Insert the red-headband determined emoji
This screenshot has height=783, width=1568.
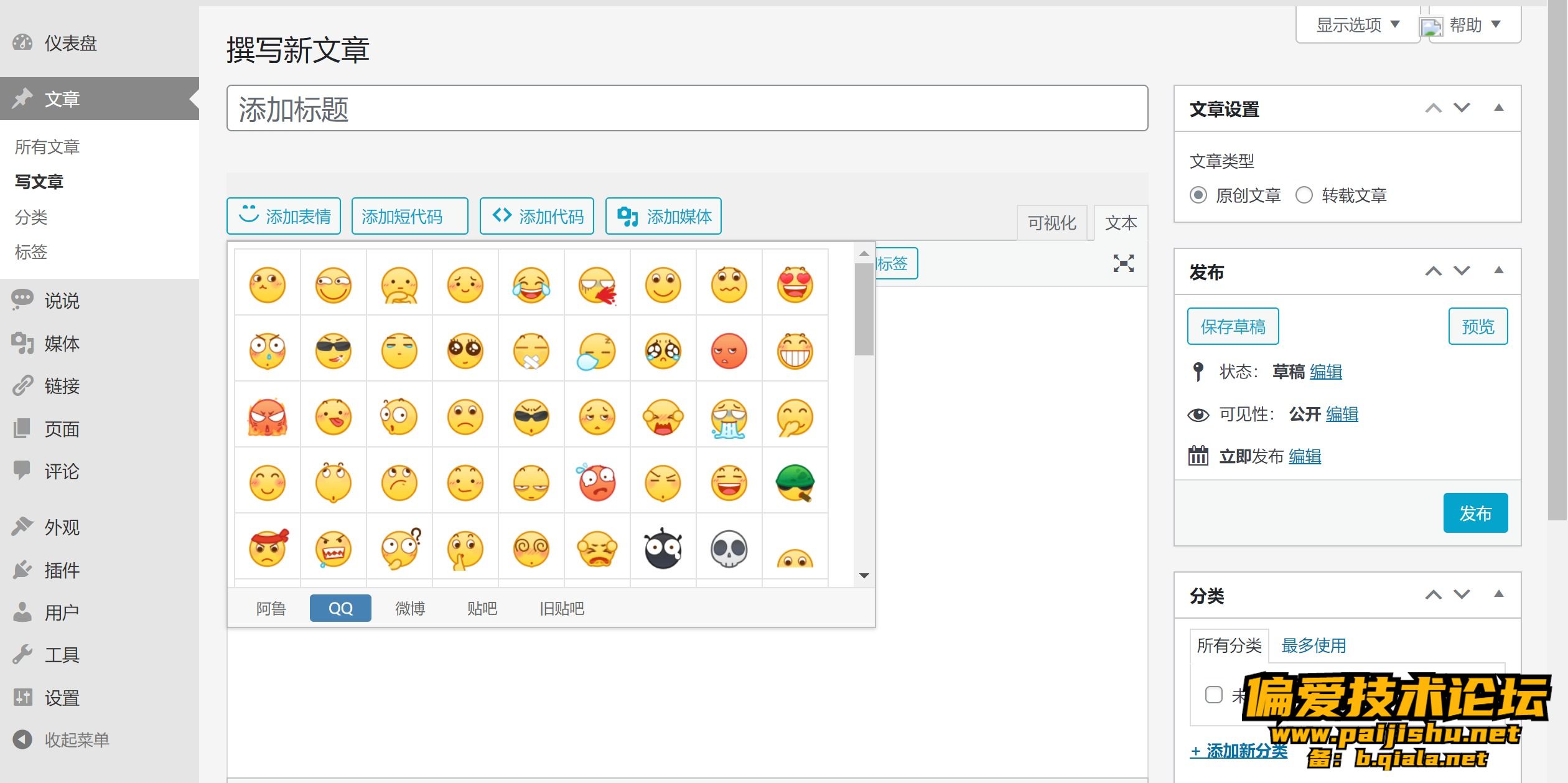coord(268,548)
